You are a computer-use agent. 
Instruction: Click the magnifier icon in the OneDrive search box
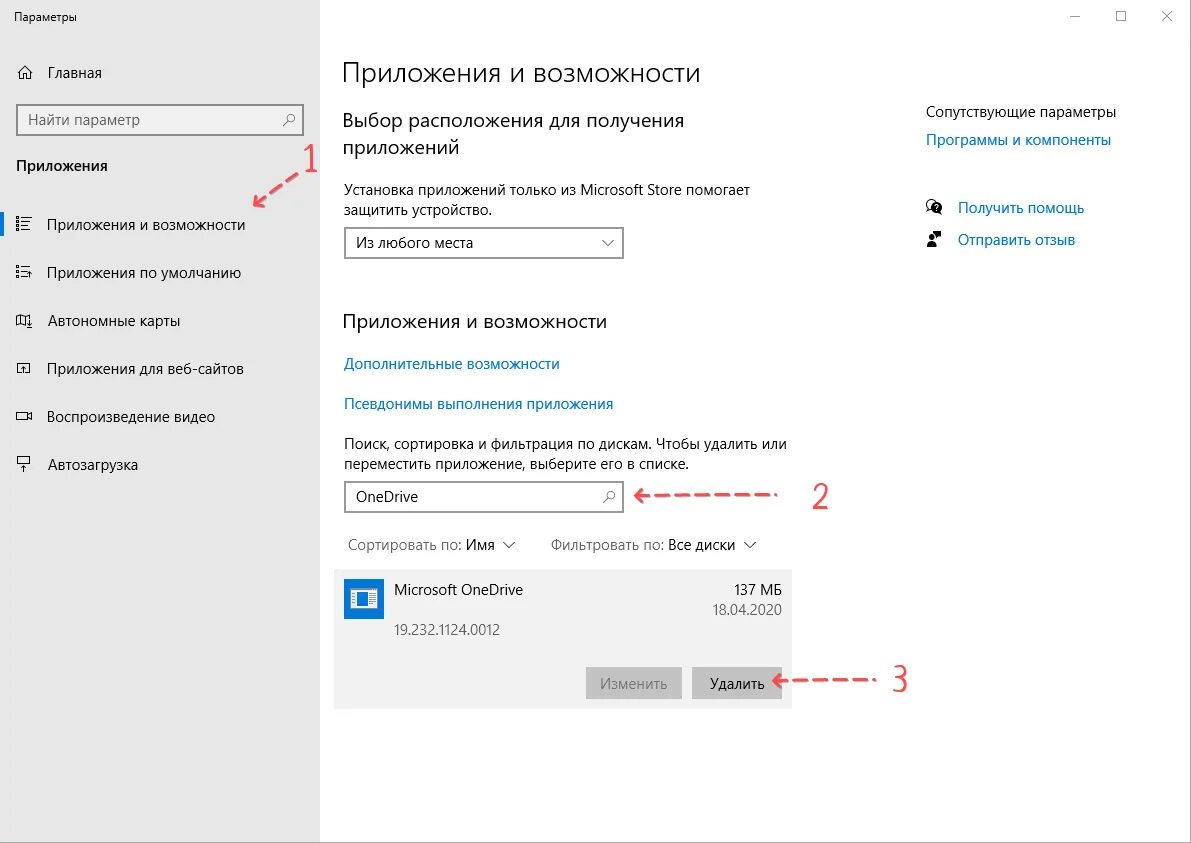[x=608, y=497]
